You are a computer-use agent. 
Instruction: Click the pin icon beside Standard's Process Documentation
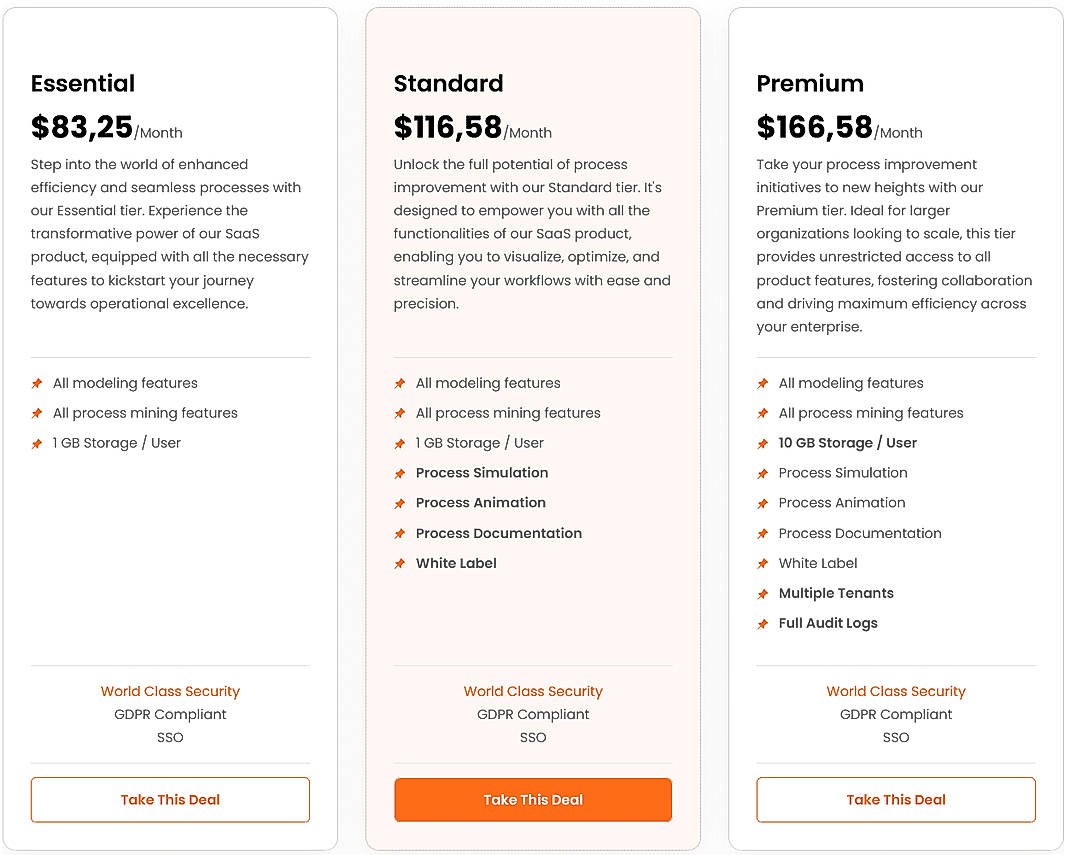pos(400,533)
